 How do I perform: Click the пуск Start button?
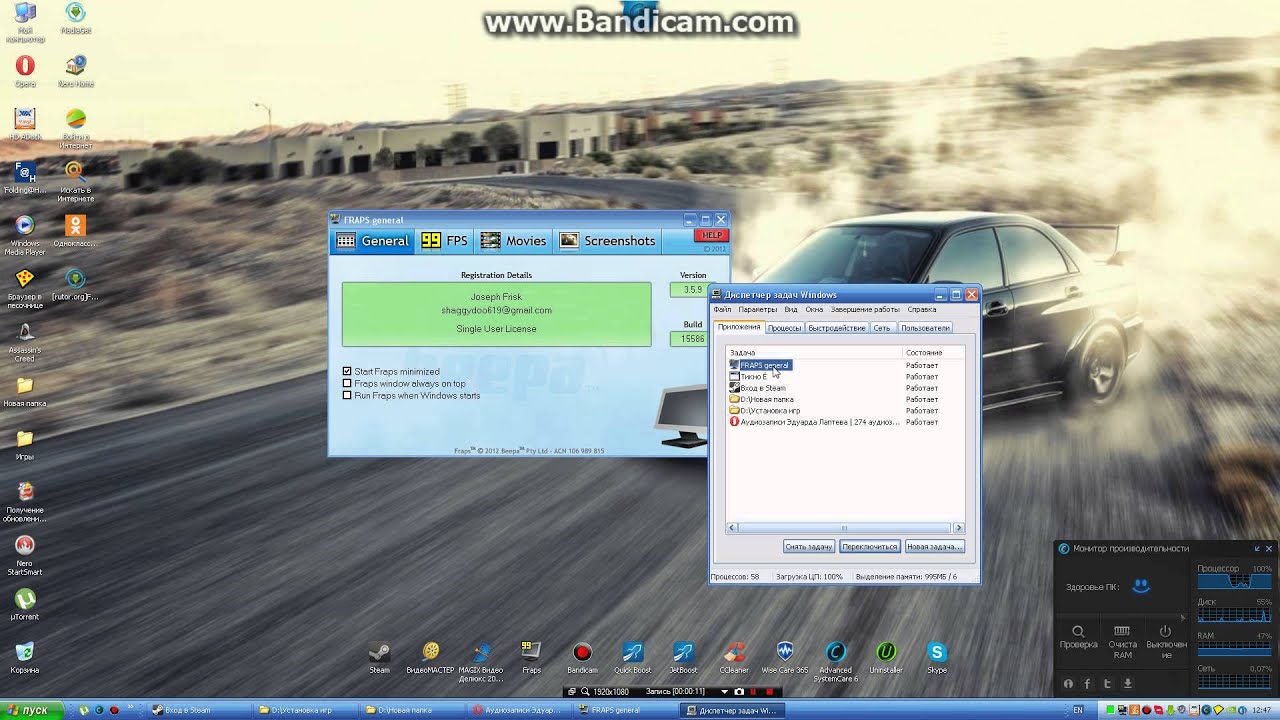coord(34,710)
